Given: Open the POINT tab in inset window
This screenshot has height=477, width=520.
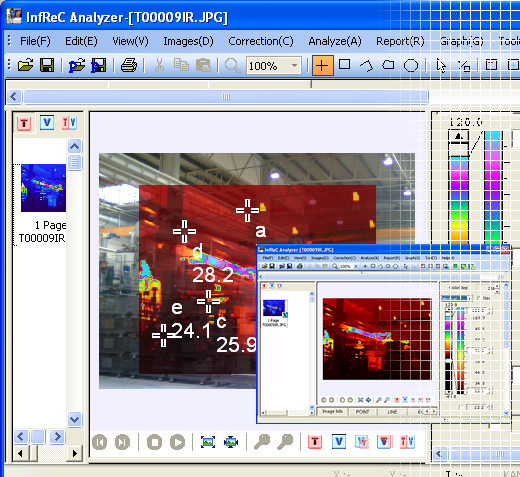Looking at the screenshot, I should [362, 412].
